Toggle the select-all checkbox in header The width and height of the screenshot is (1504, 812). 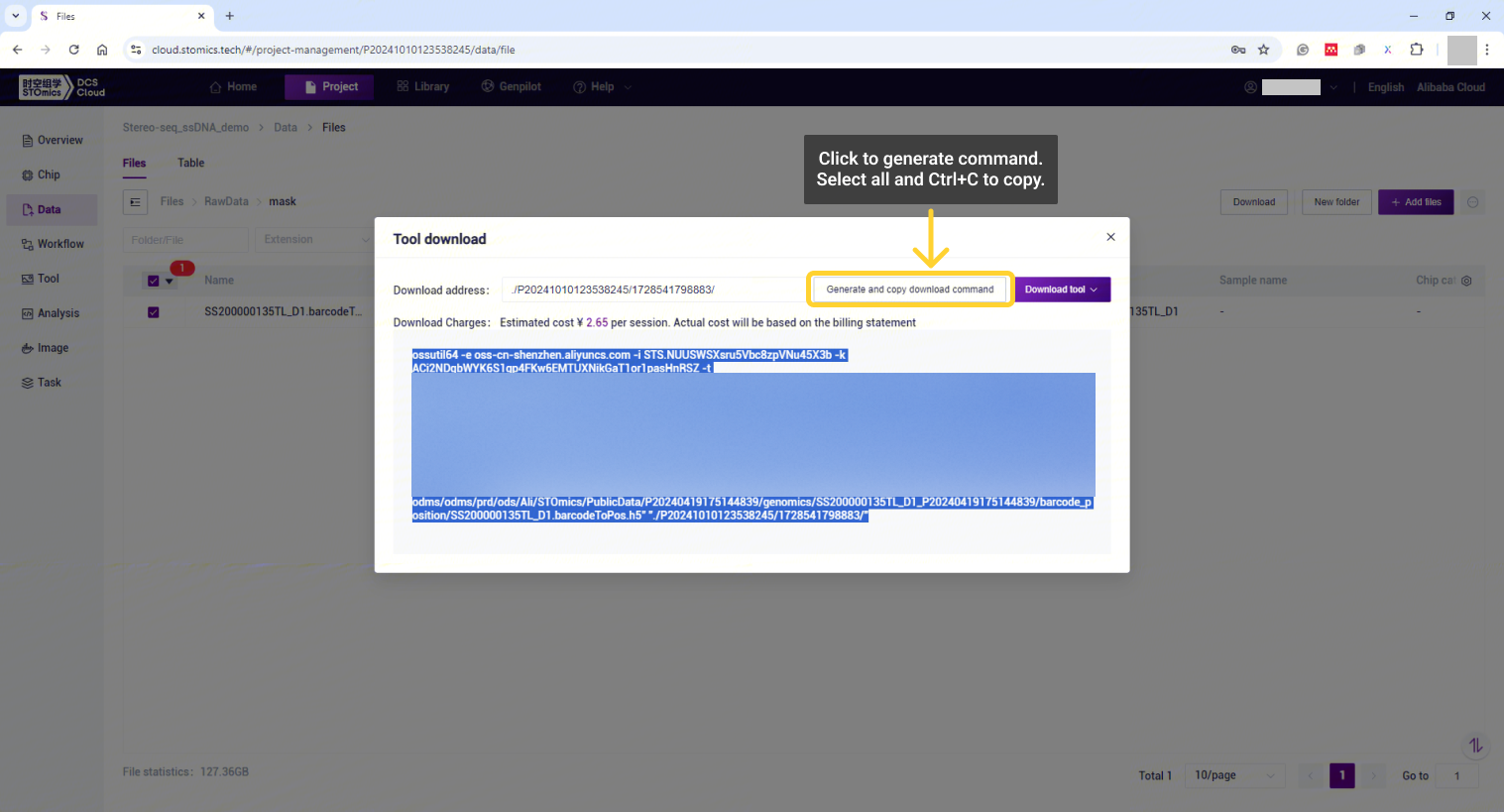click(x=154, y=281)
